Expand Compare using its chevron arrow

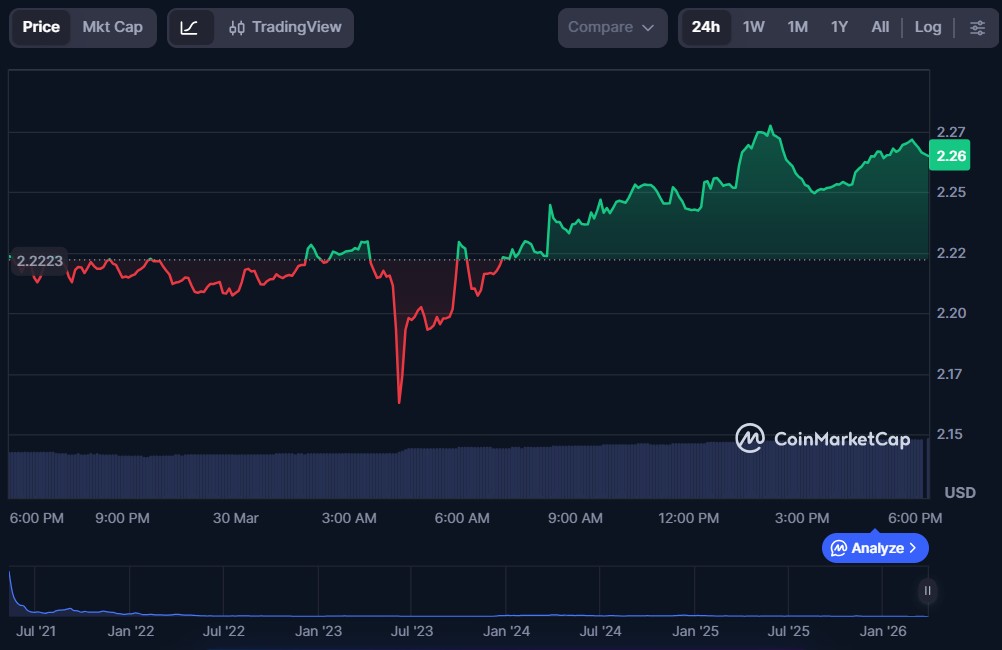coord(648,28)
